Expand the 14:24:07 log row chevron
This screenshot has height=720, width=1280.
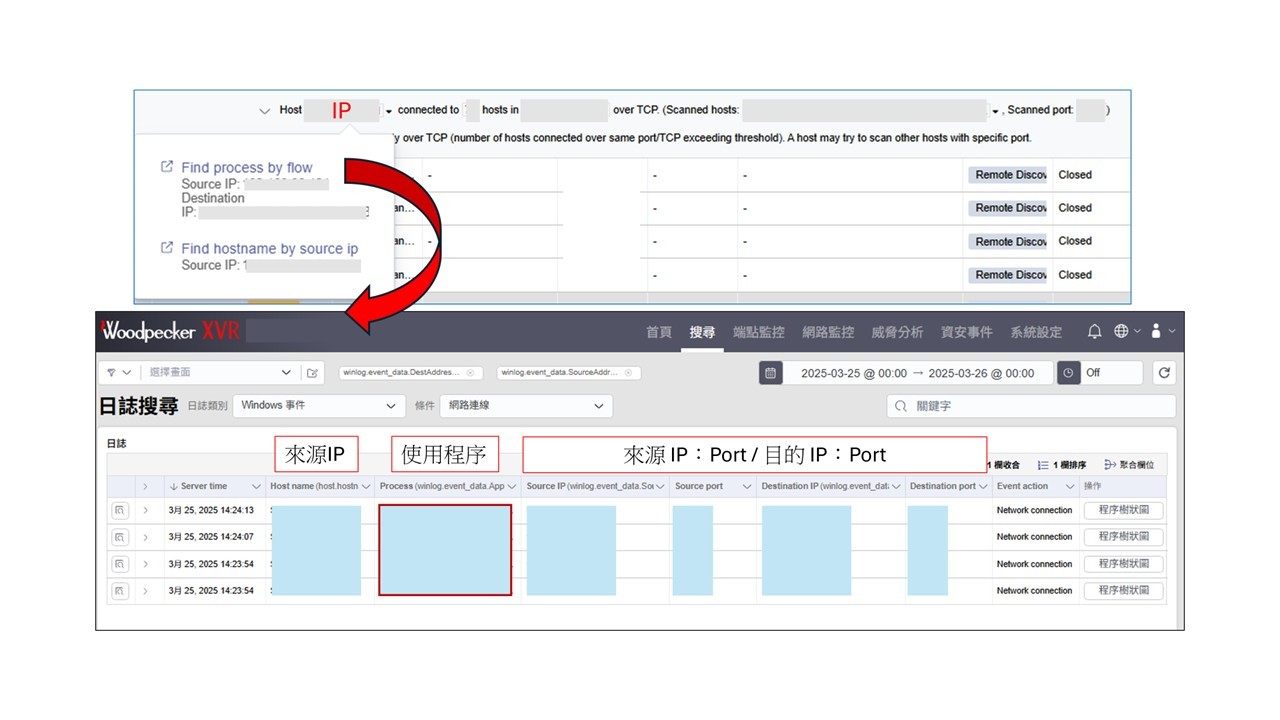[145, 537]
